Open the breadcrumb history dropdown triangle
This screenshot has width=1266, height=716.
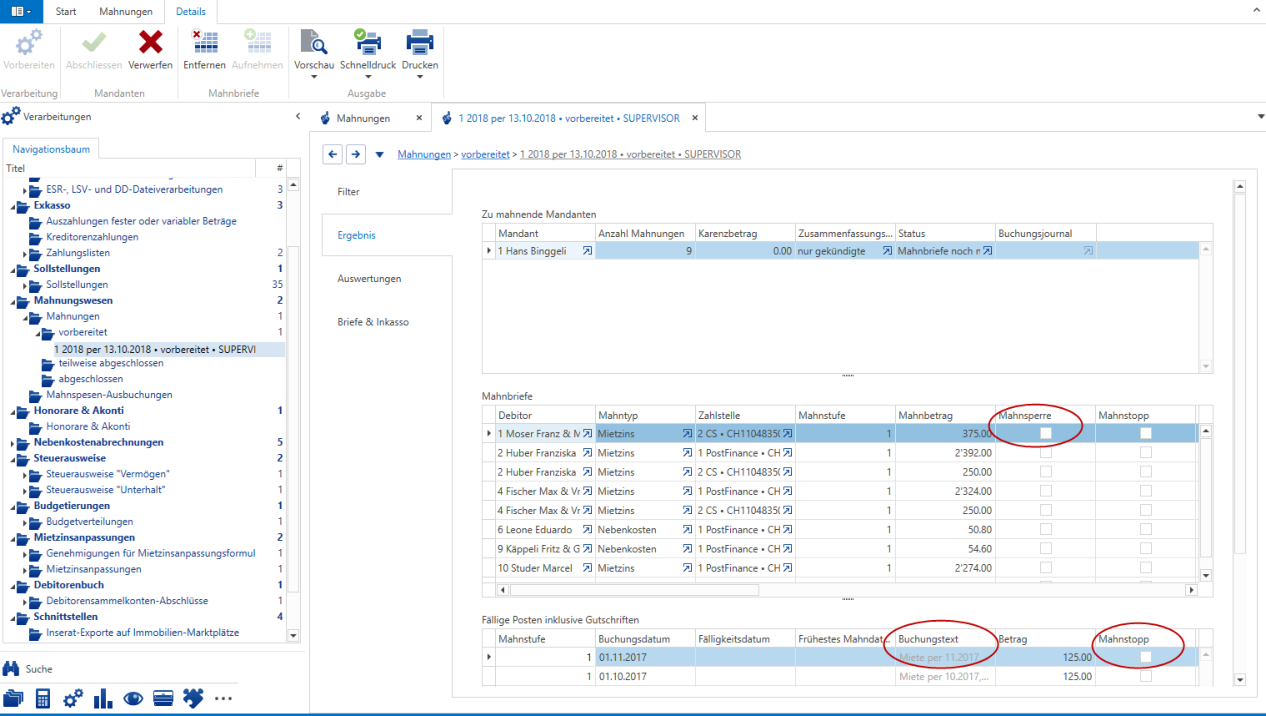click(380, 155)
